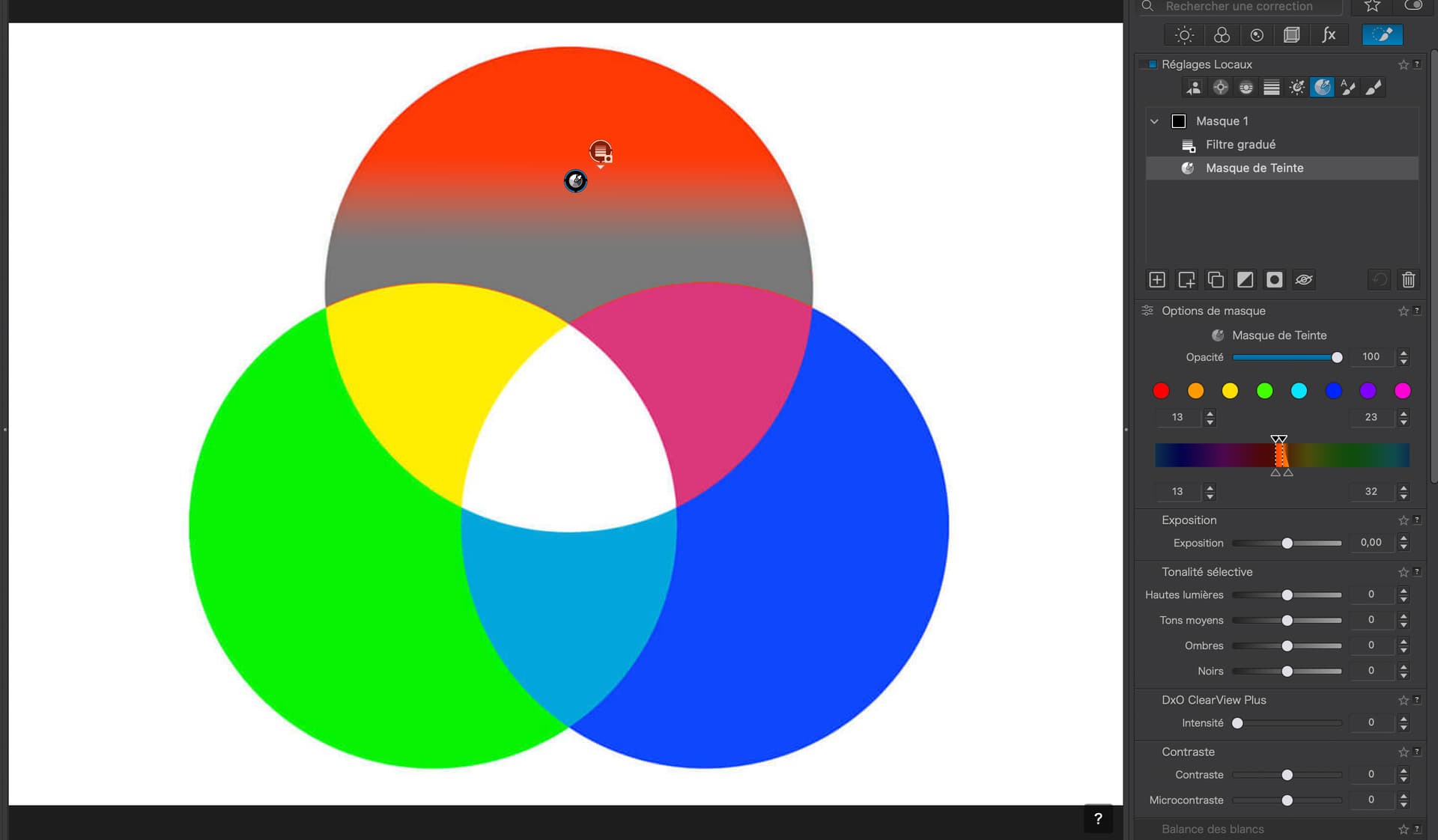The height and width of the screenshot is (840, 1438).
Task: Toggle hide masks eye icon
Action: click(x=1303, y=280)
